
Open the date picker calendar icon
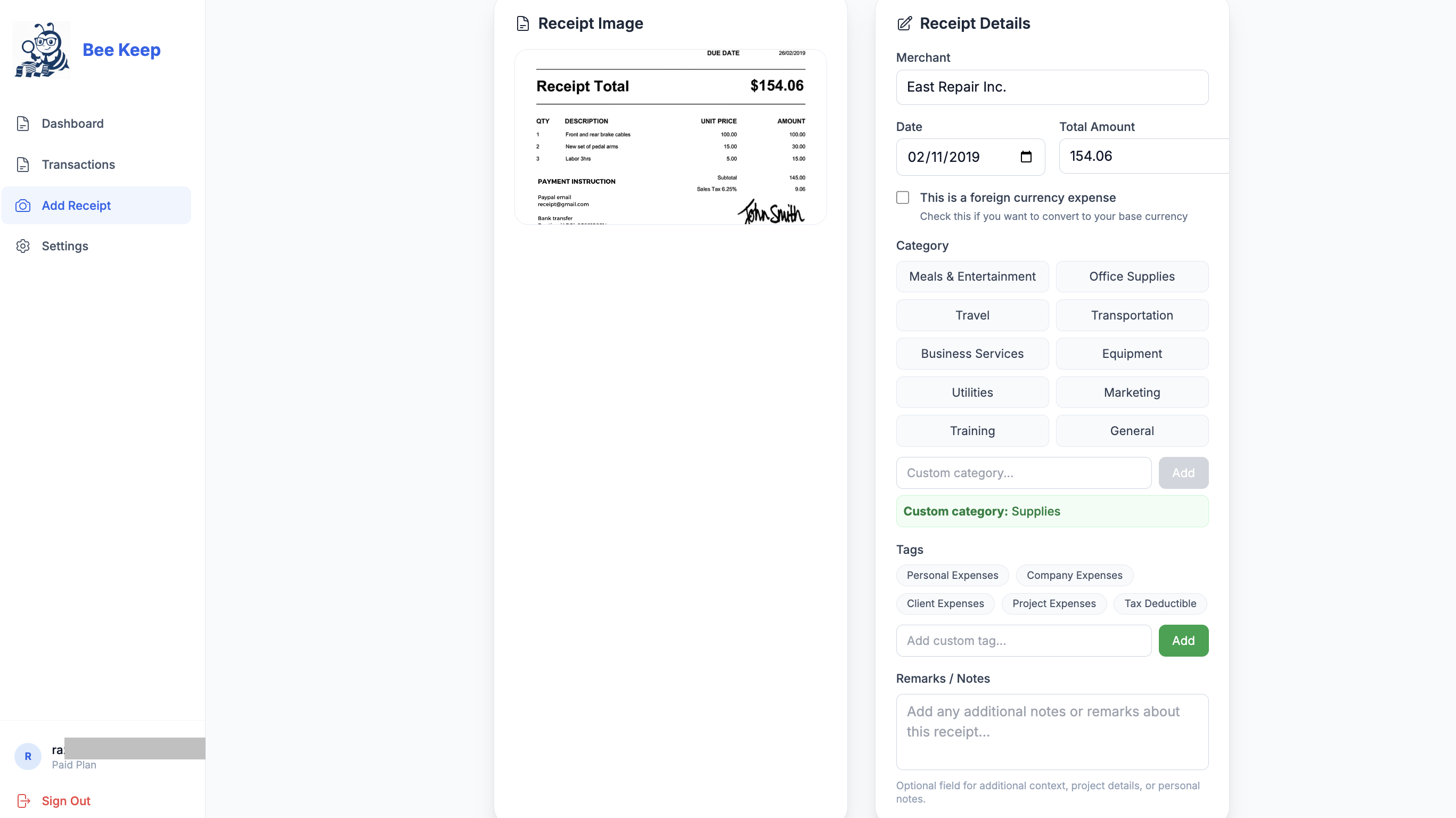(x=1026, y=157)
